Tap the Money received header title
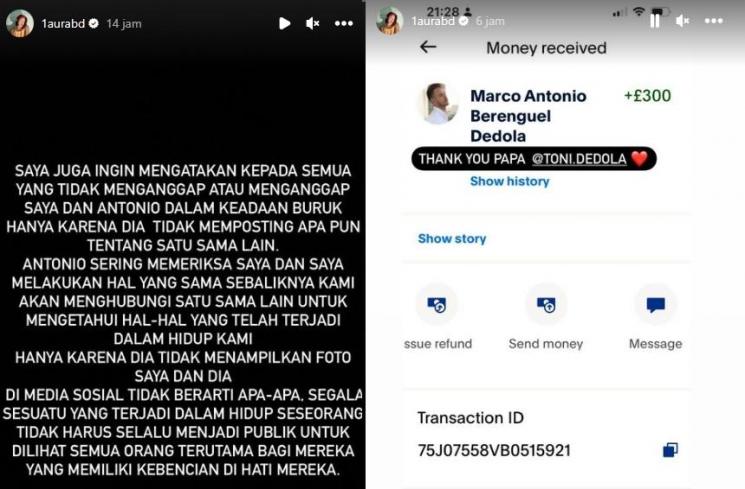This screenshot has height=489, width=745. tap(546, 48)
